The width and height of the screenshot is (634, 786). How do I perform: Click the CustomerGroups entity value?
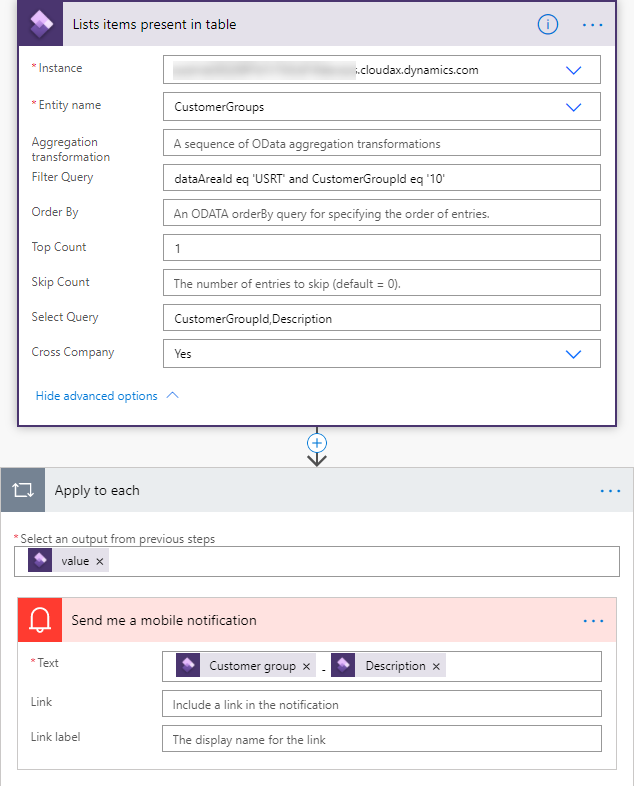(219, 107)
